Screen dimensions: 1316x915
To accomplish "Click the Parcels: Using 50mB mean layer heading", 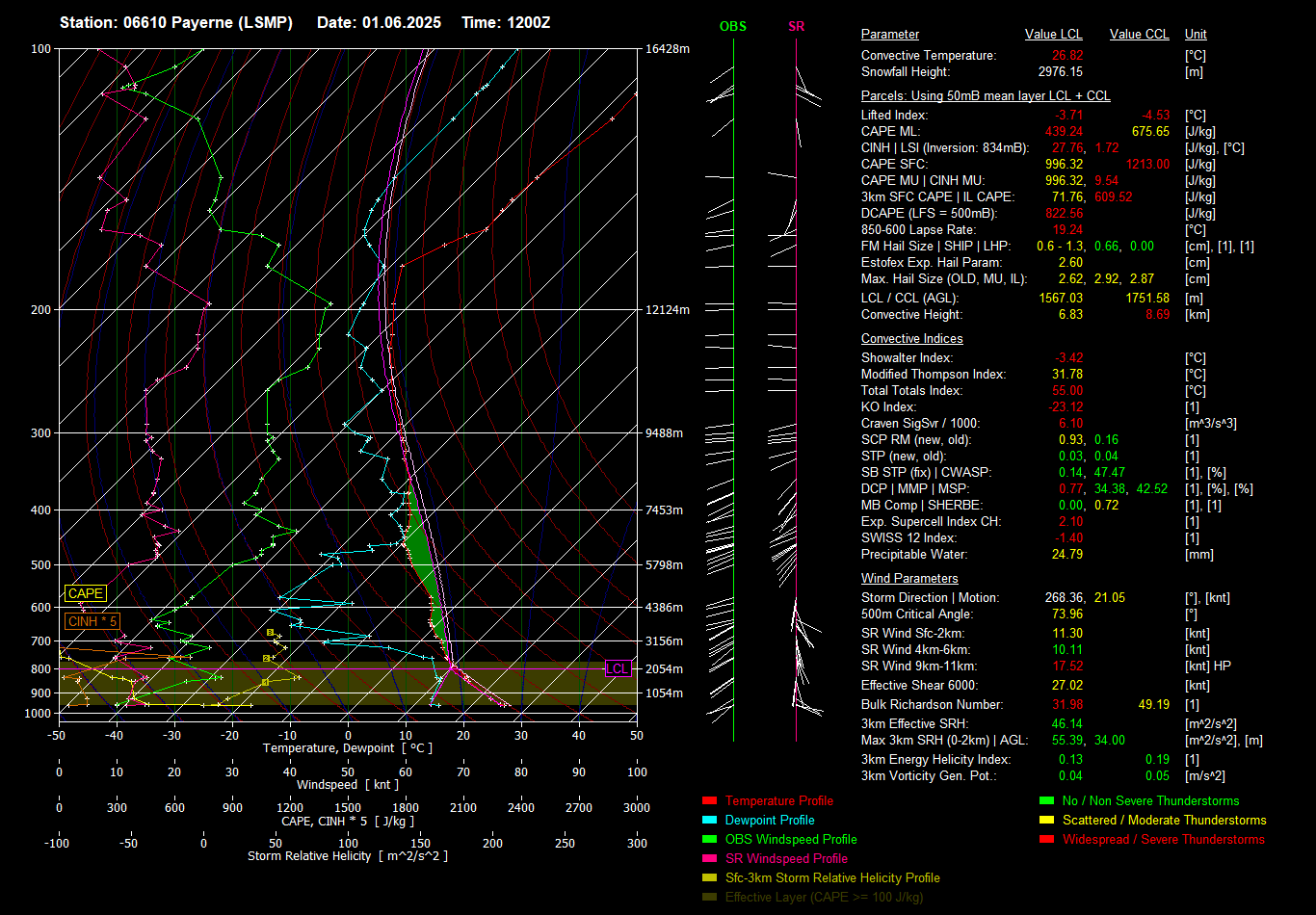I will coord(985,96).
